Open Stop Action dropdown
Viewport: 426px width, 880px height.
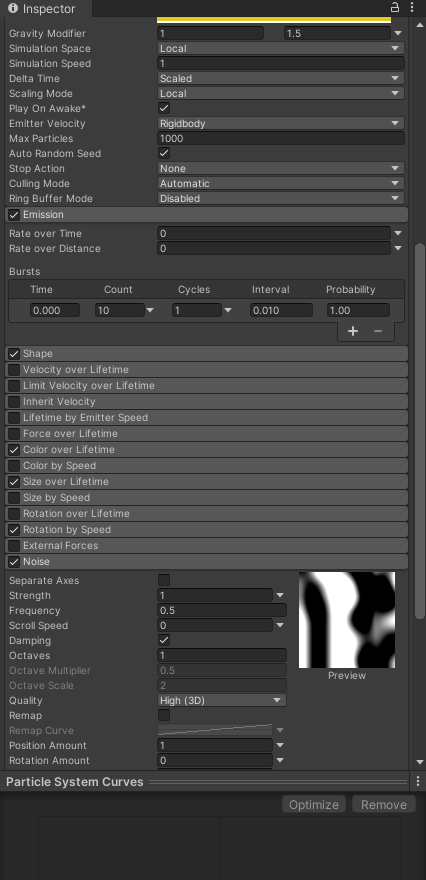[x=280, y=168]
